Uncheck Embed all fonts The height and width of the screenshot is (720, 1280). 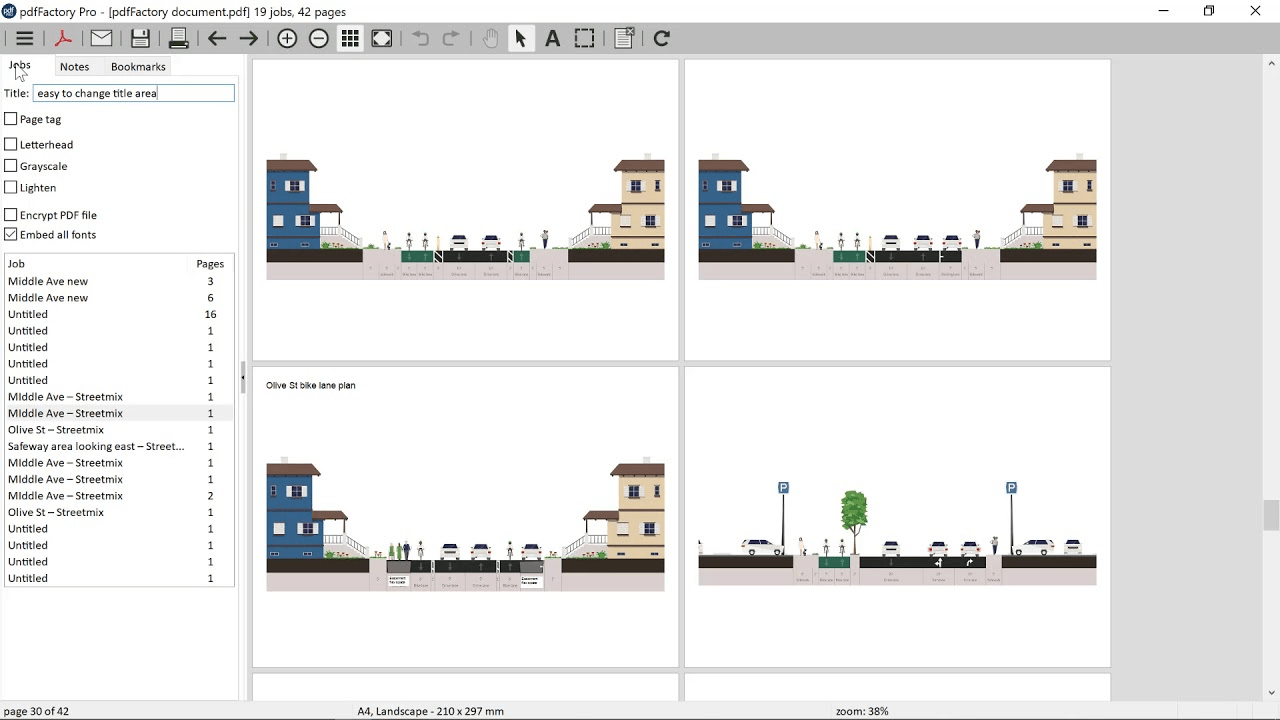(11, 235)
